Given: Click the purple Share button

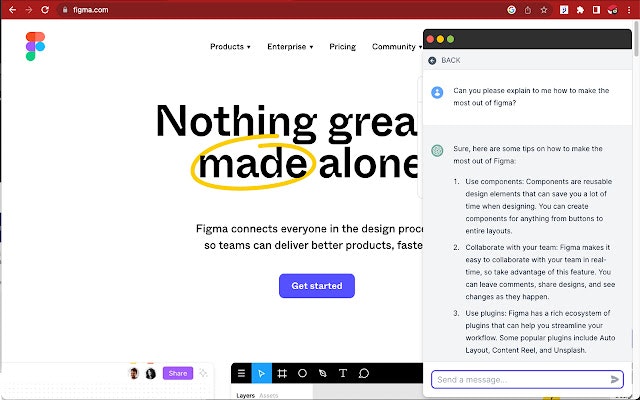Looking at the screenshot, I should click(178, 373).
